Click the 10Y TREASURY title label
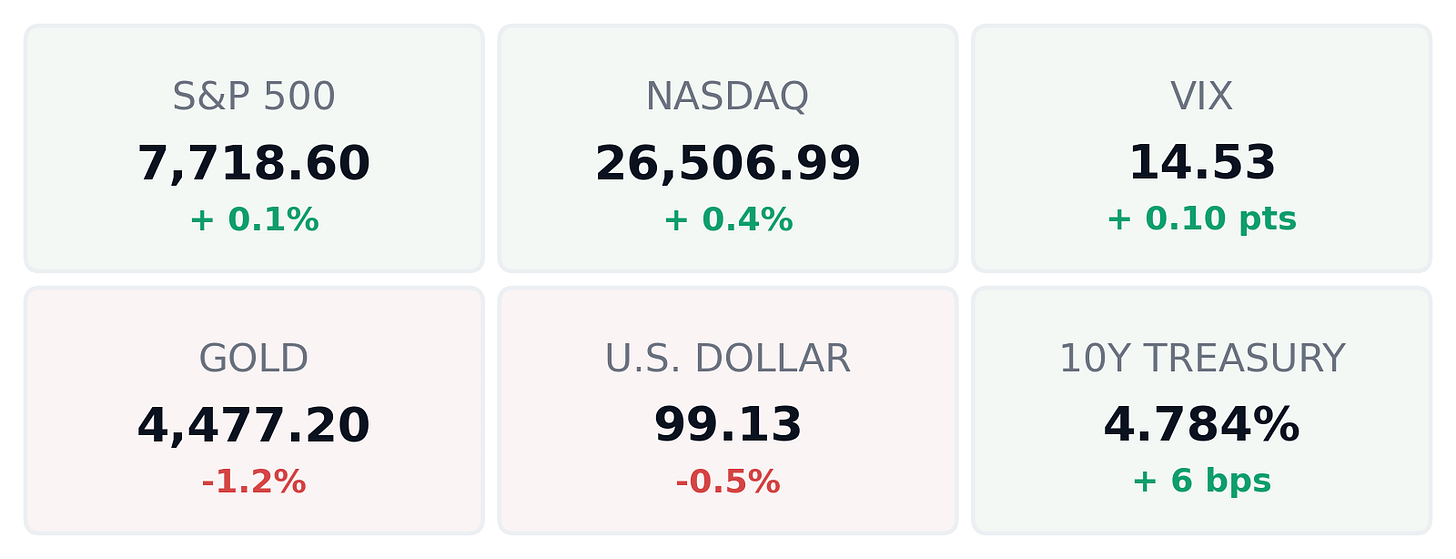 [1202, 359]
